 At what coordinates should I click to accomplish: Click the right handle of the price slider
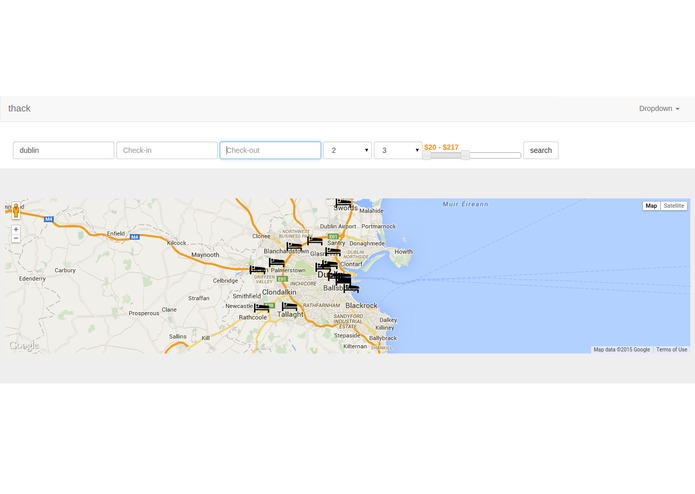pos(465,155)
